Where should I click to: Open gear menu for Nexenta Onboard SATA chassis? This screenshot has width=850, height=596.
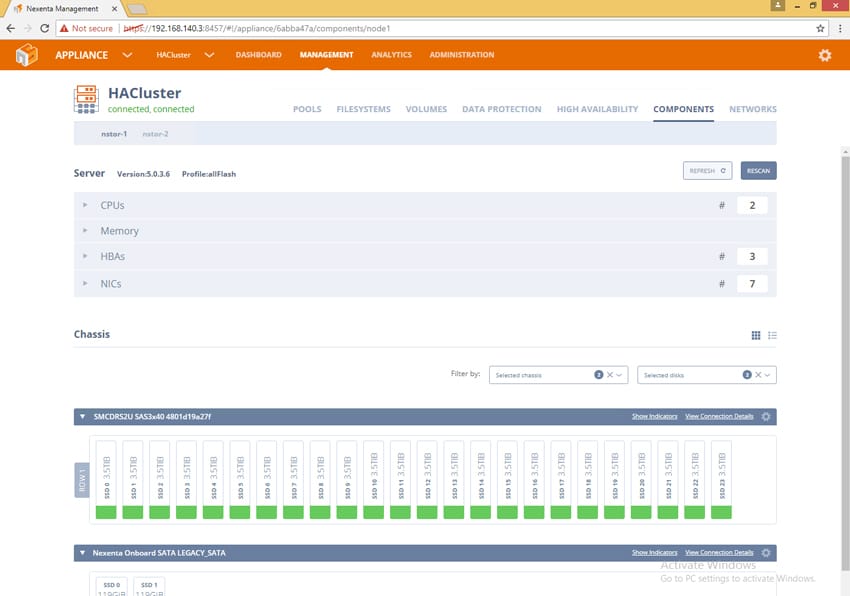coord(765,553)
